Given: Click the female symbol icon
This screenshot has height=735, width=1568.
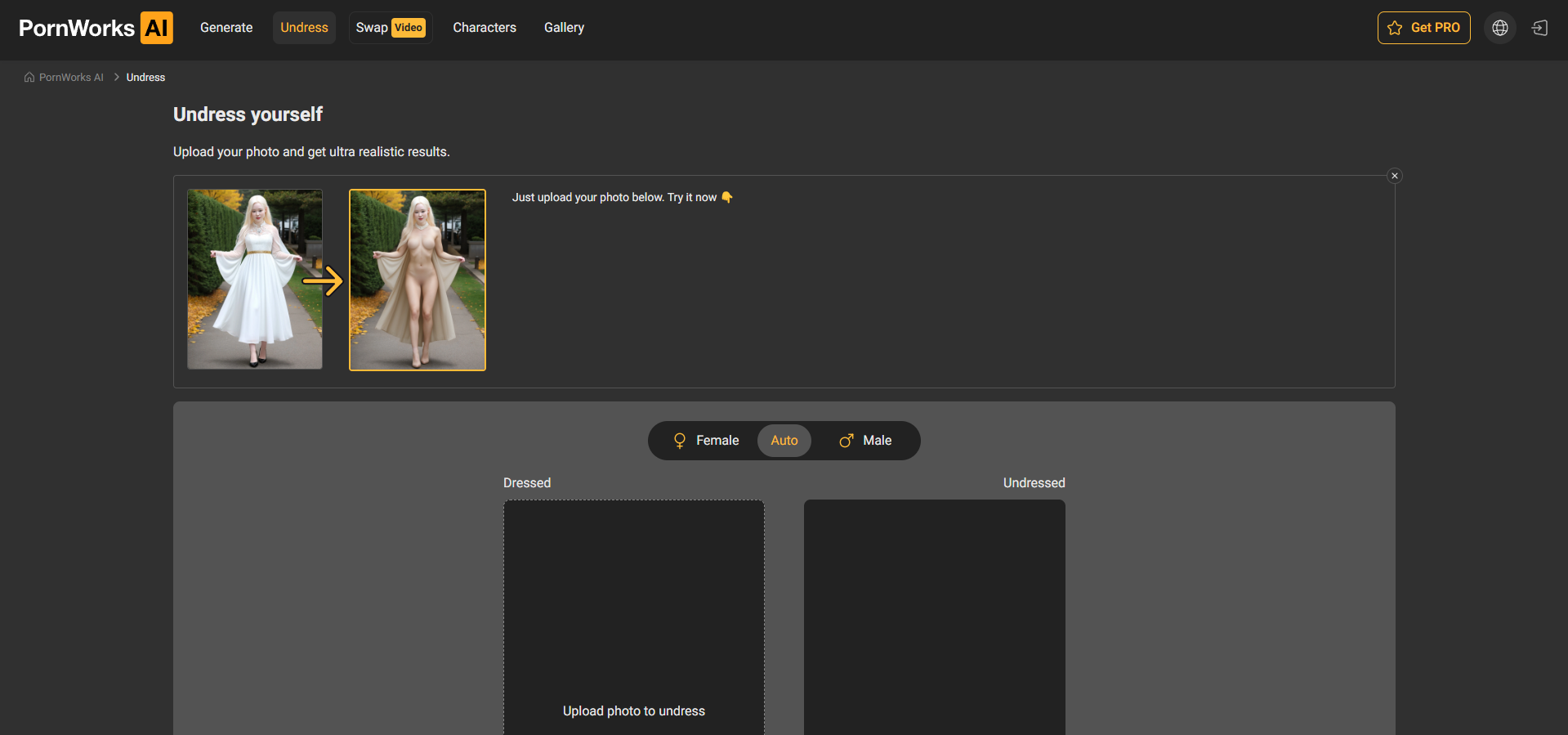Looking at the screenshot, I should pyautogui.click(x=680, y=441).
